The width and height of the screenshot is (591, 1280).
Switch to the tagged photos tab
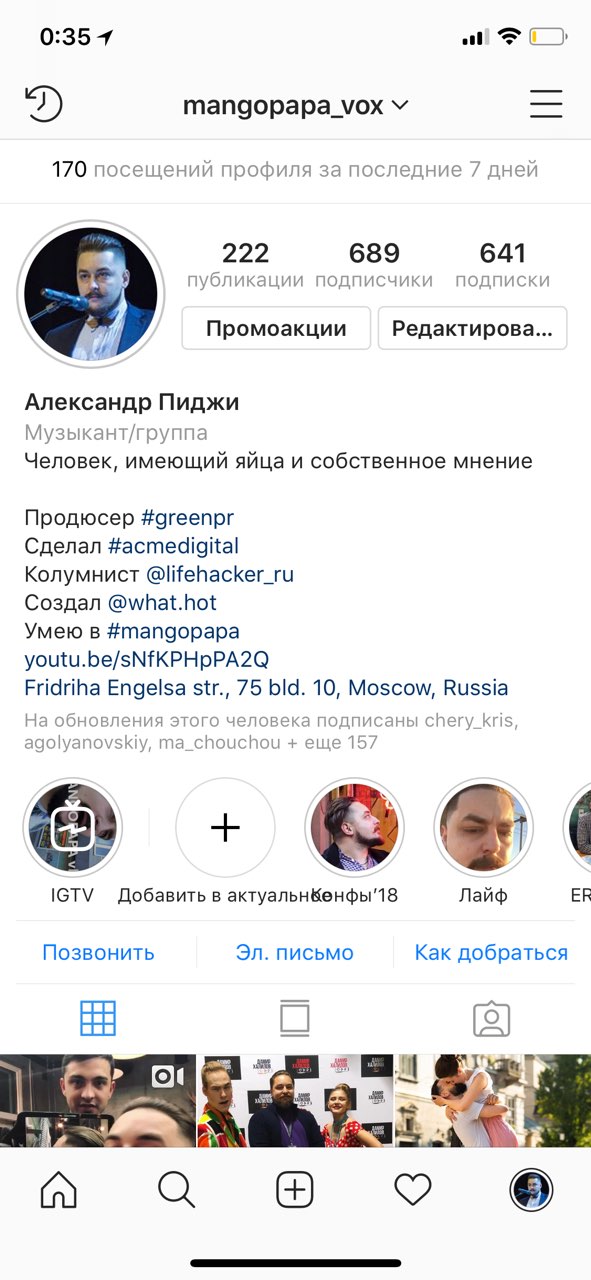(x=491, y=1018)
